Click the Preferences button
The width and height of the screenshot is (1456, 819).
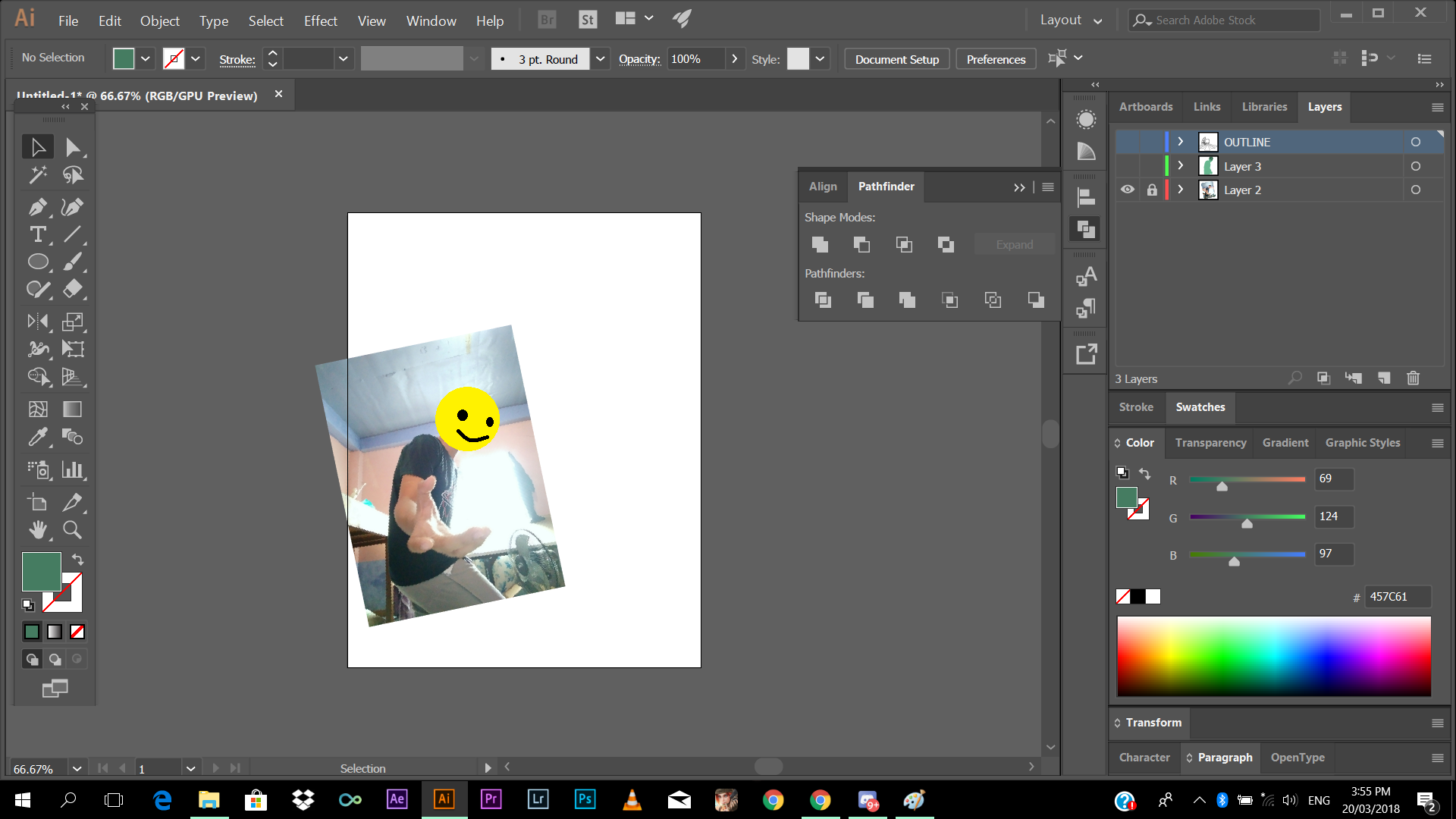996,59
